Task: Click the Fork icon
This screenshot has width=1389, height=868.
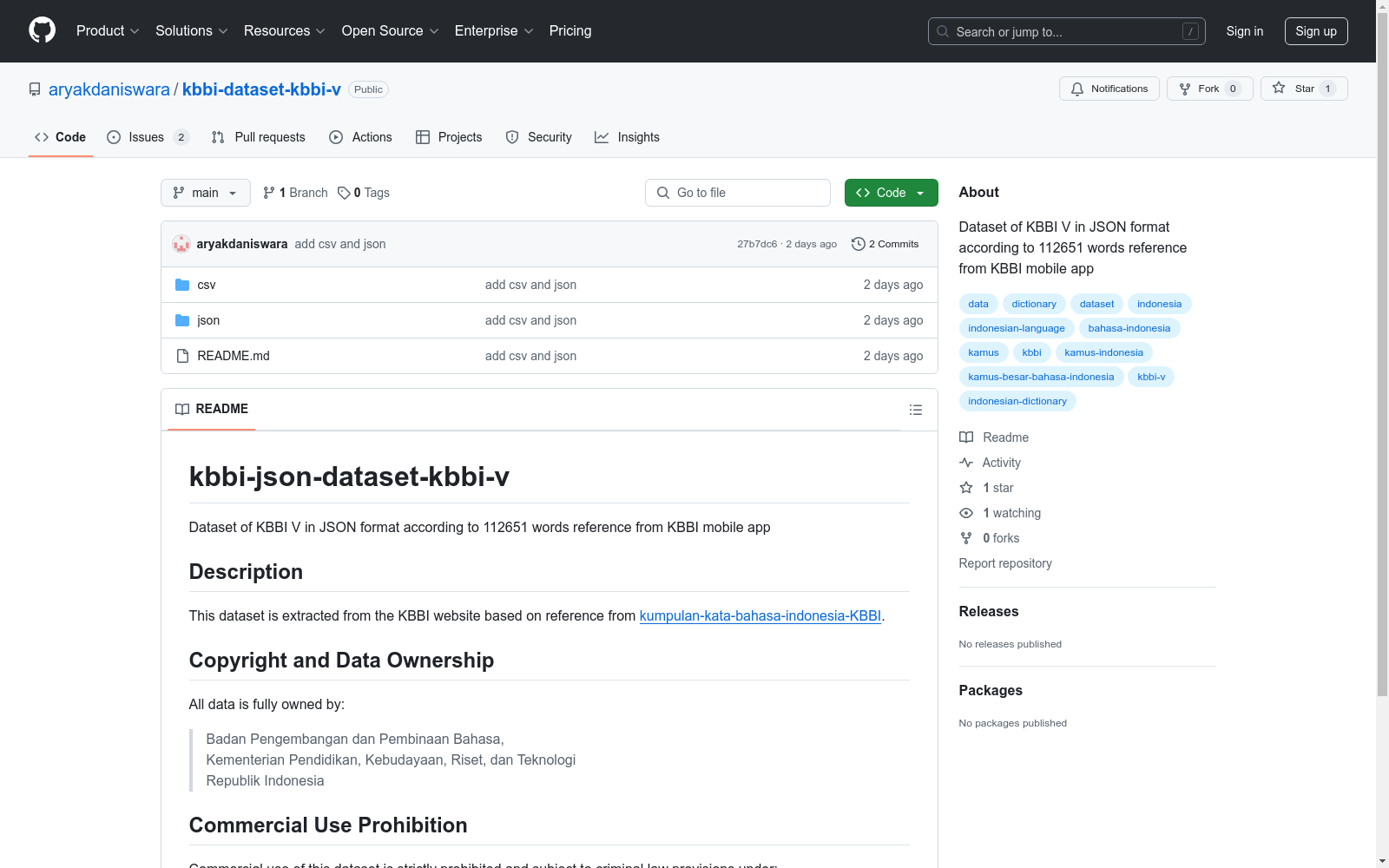Action: click(x=1185, y=89)
